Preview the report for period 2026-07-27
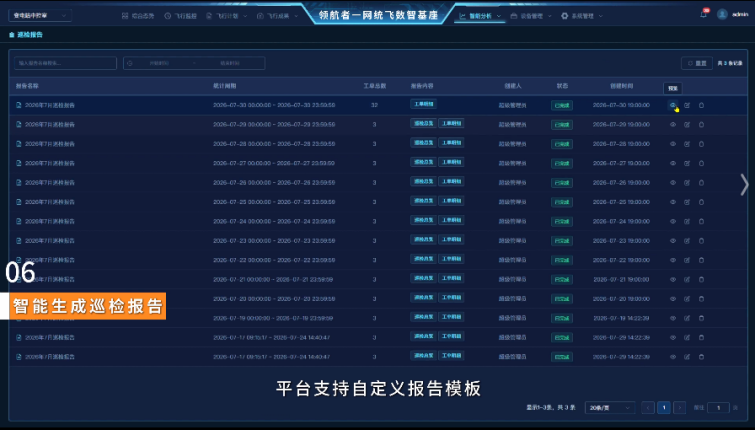The height and width of the screenshot is (430, 756). click(x=673, y=163)
